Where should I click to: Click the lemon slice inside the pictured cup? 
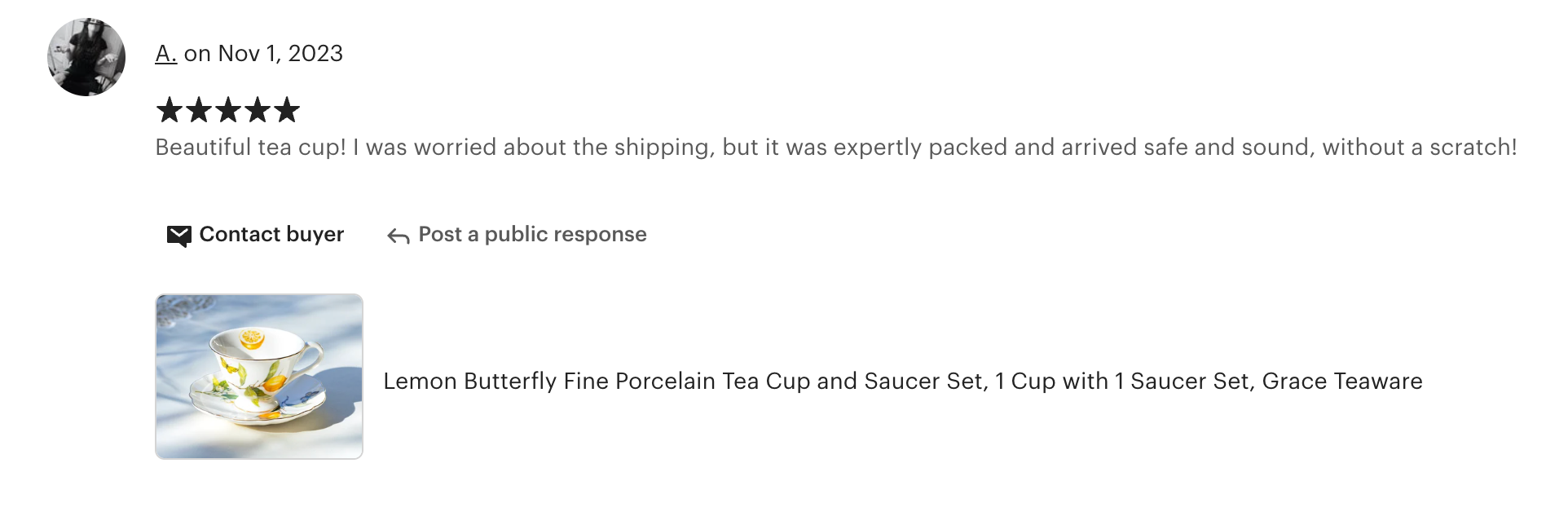(x=252, y=338)
